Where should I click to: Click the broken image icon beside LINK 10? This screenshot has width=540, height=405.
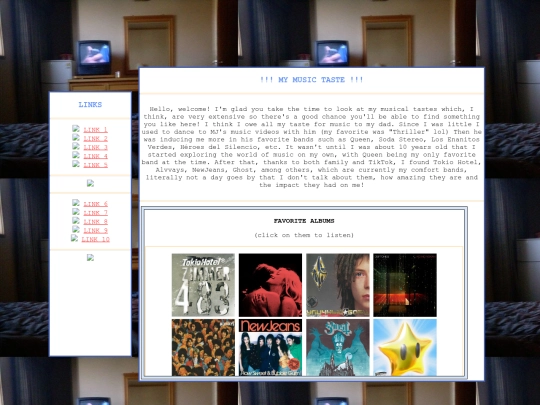[x=74, y=238]
